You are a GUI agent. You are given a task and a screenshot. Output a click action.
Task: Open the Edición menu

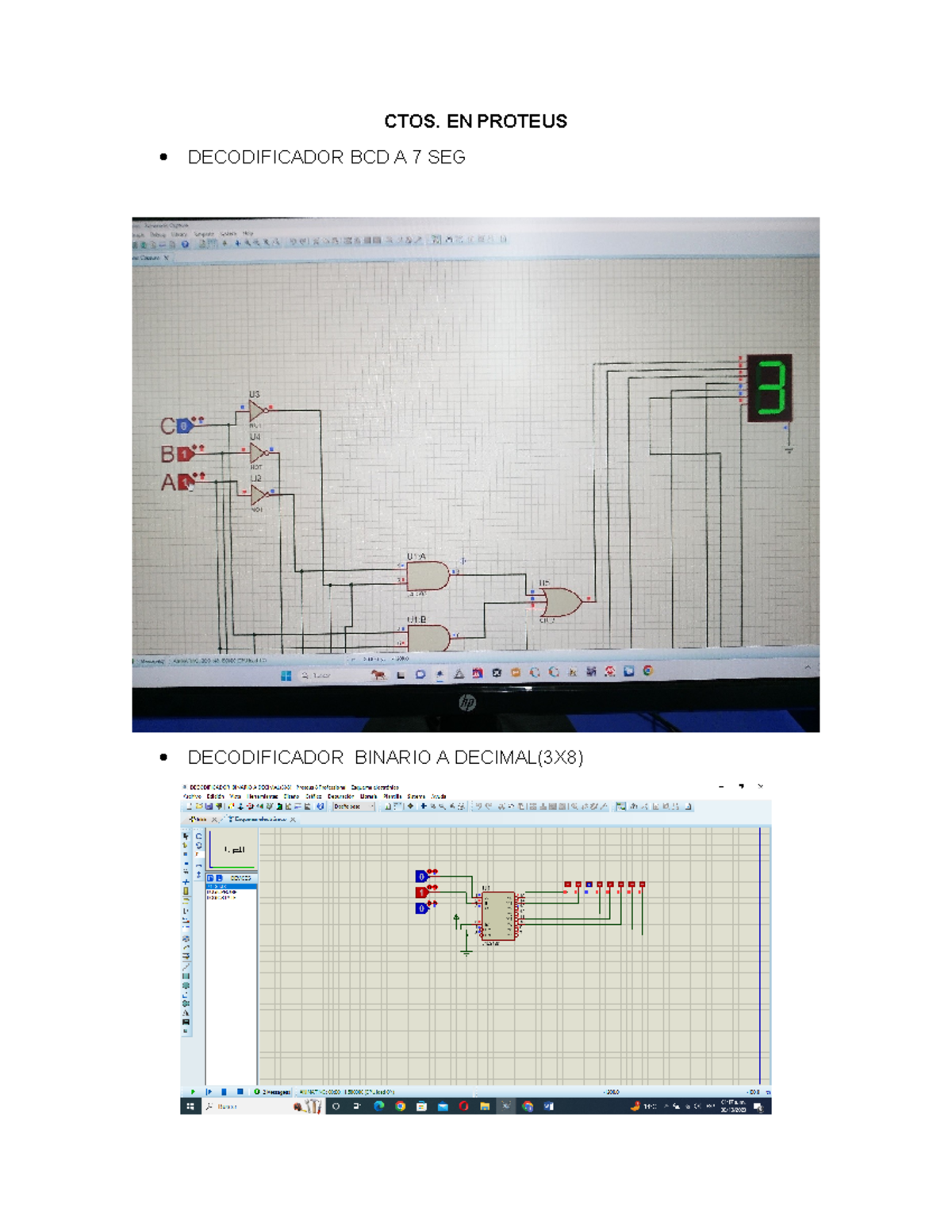215,796
